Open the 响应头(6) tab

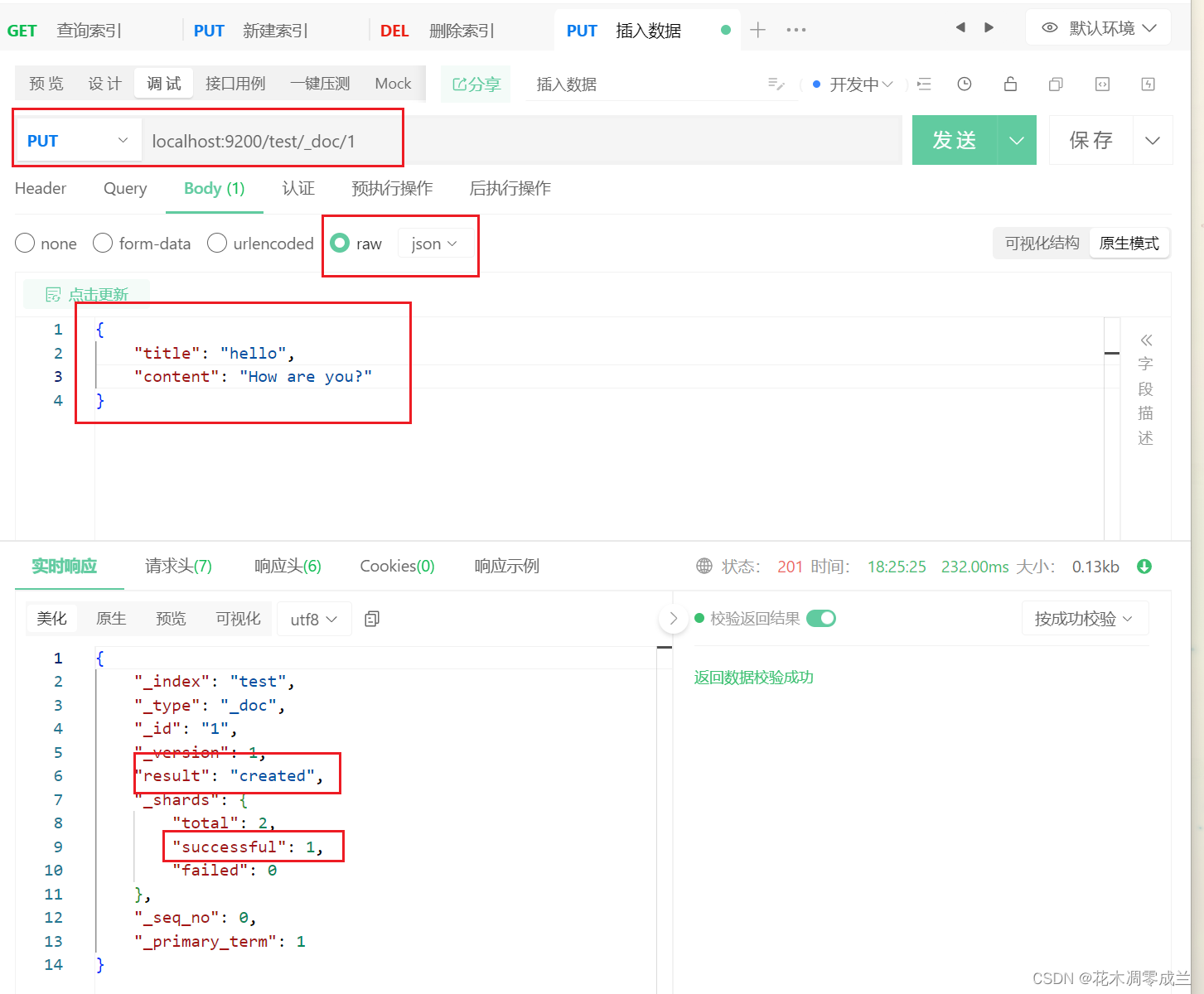[288, 566]
